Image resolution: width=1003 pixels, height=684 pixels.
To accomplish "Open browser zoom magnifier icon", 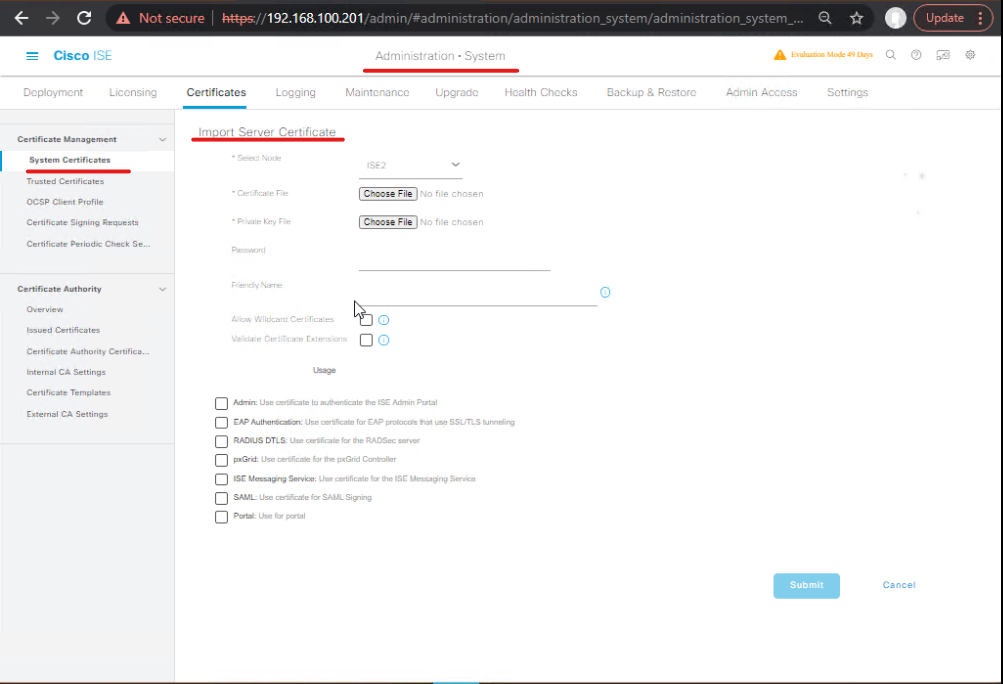I will pyautogui.click(x=825, y=18).
